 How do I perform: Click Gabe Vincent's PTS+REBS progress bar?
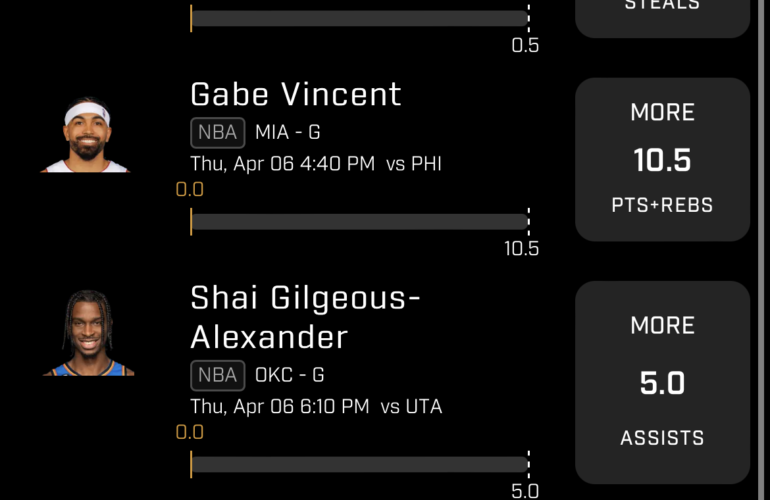click(x=359, y=221)
